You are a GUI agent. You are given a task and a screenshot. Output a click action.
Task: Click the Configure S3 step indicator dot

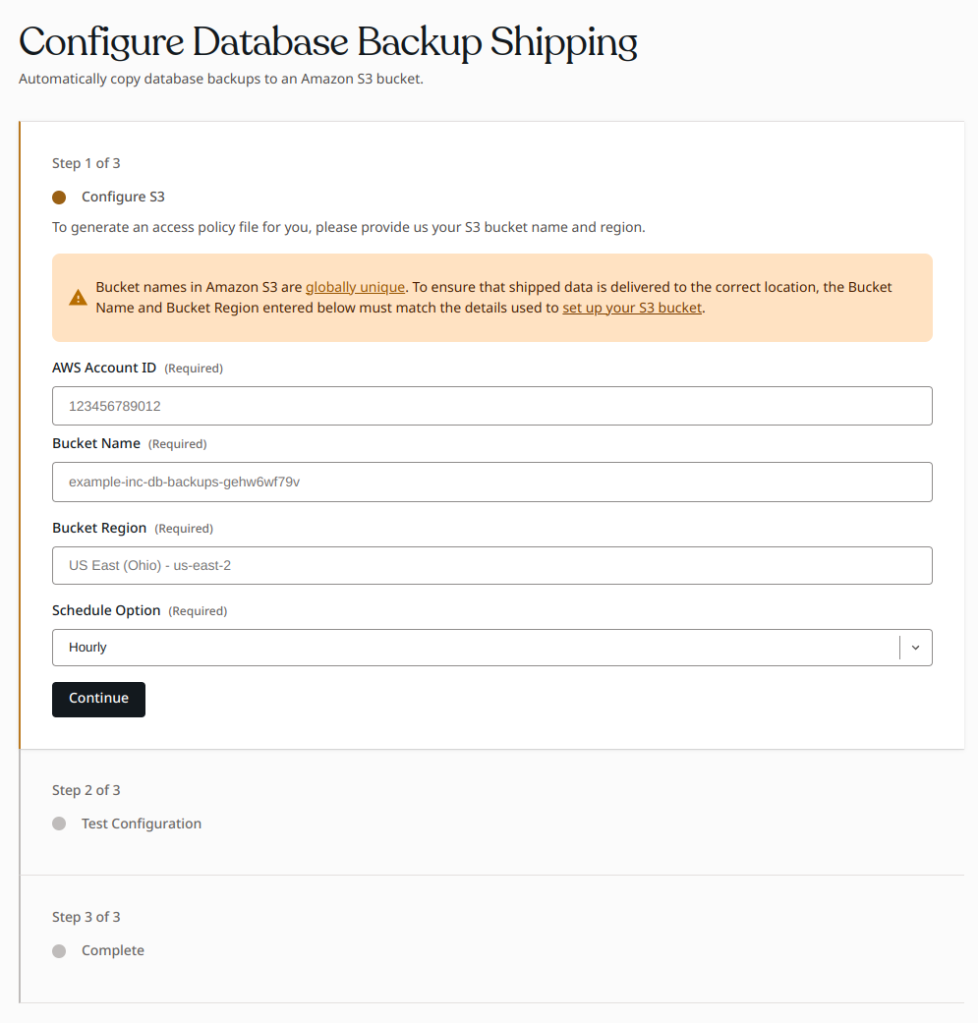[59, 197]
